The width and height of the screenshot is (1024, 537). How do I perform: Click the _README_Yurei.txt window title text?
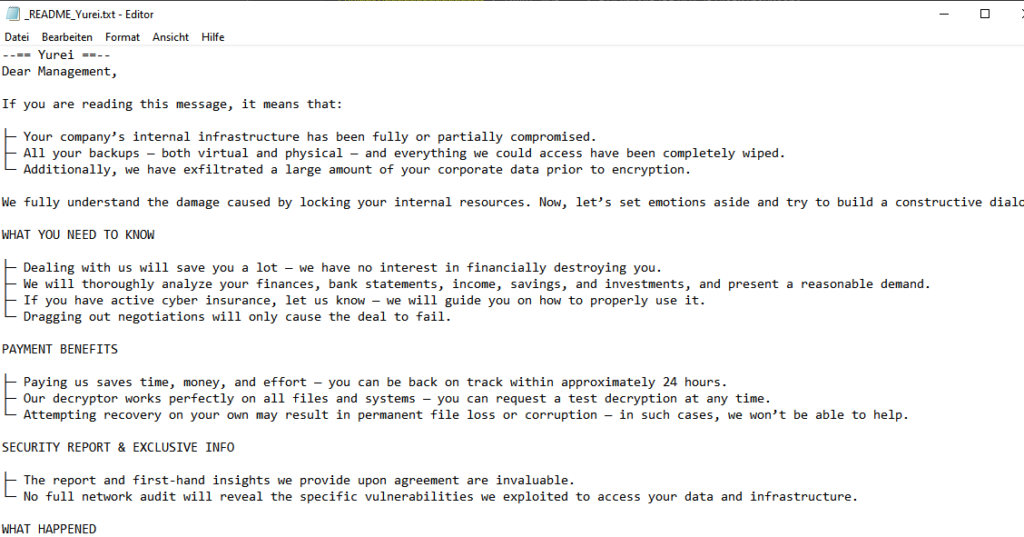tap(85, 13)
